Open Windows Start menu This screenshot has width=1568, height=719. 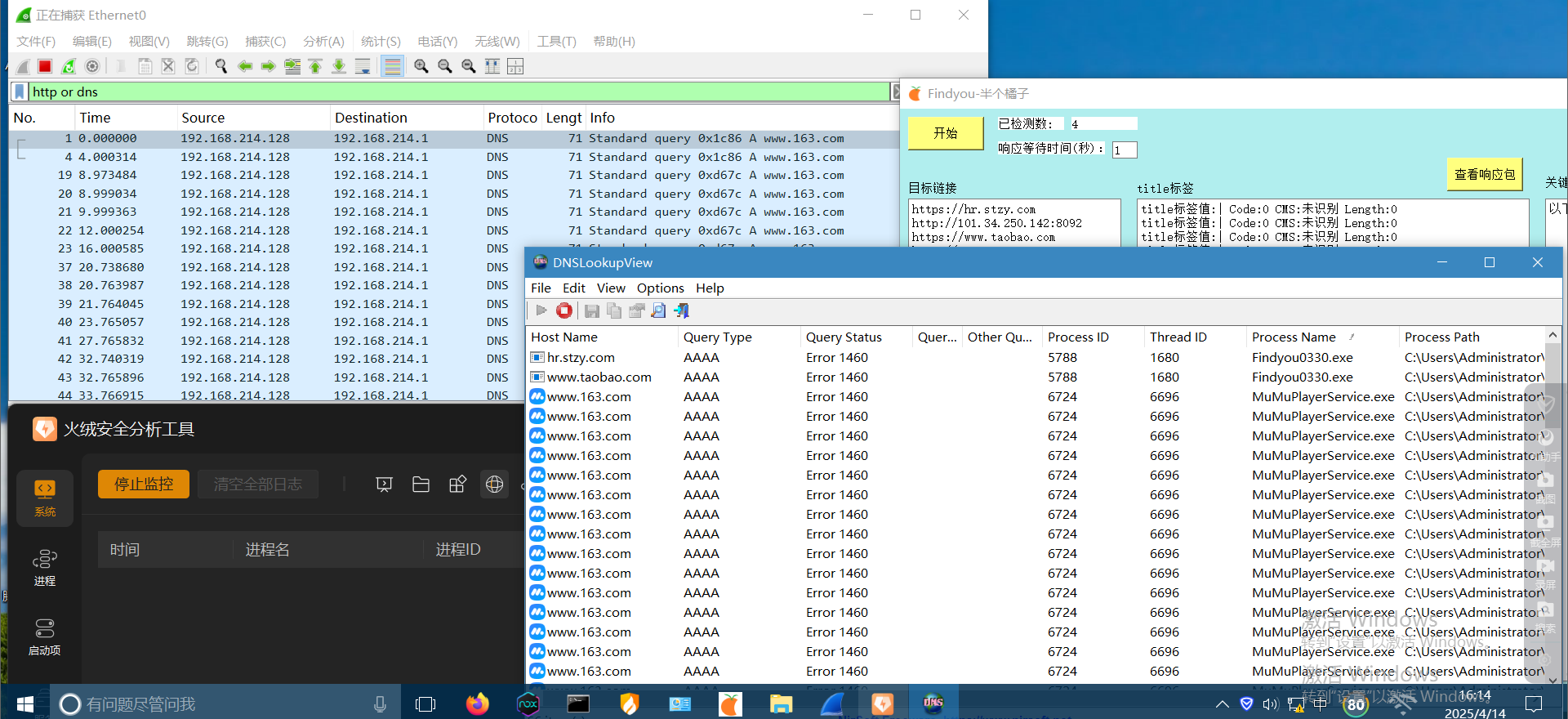click(24, 703)
